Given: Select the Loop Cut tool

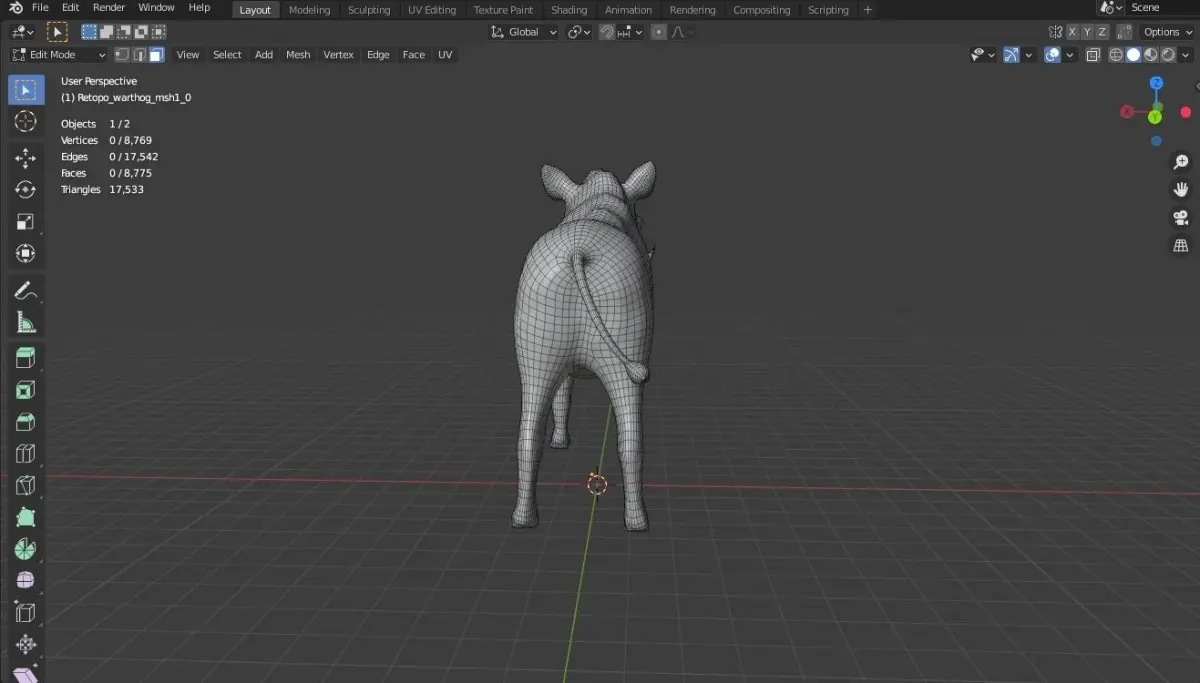Looking at the screenshot, I should tap(26, 454).
